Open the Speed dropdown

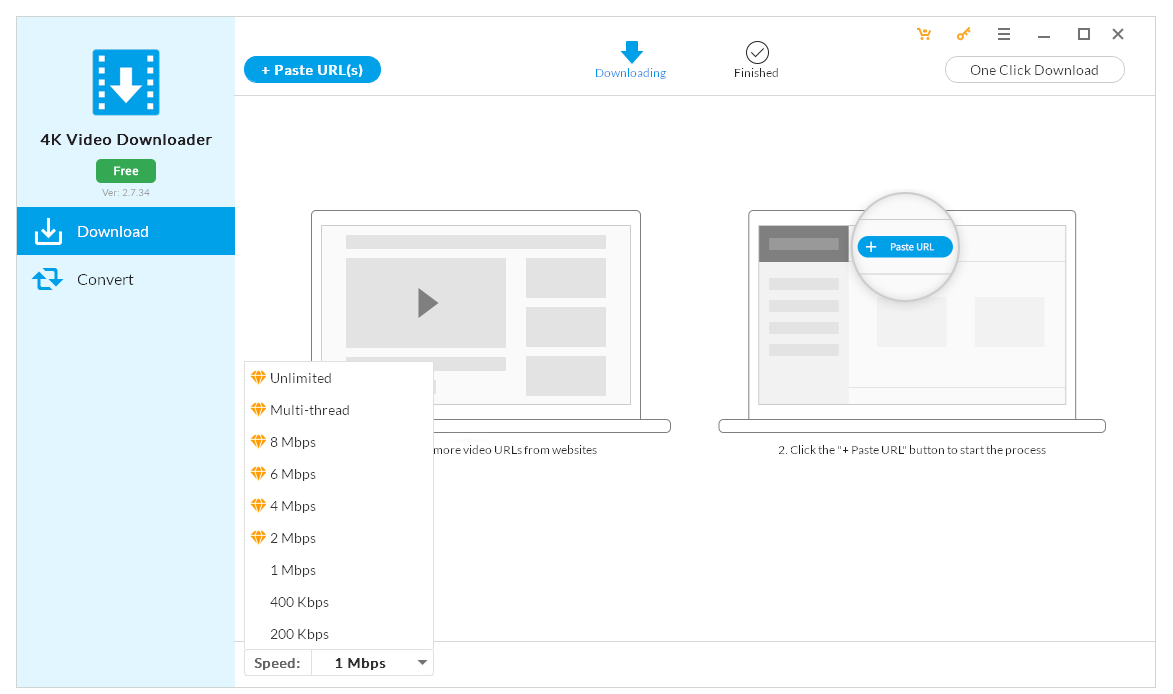coord(371,662)
